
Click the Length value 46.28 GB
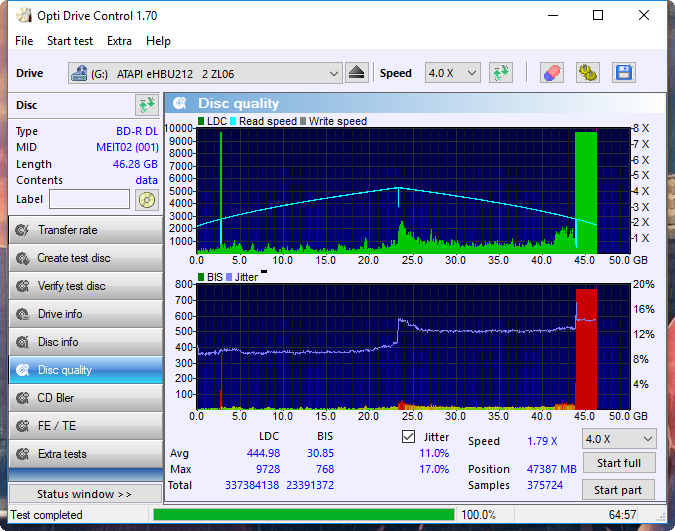click(135, 164)
